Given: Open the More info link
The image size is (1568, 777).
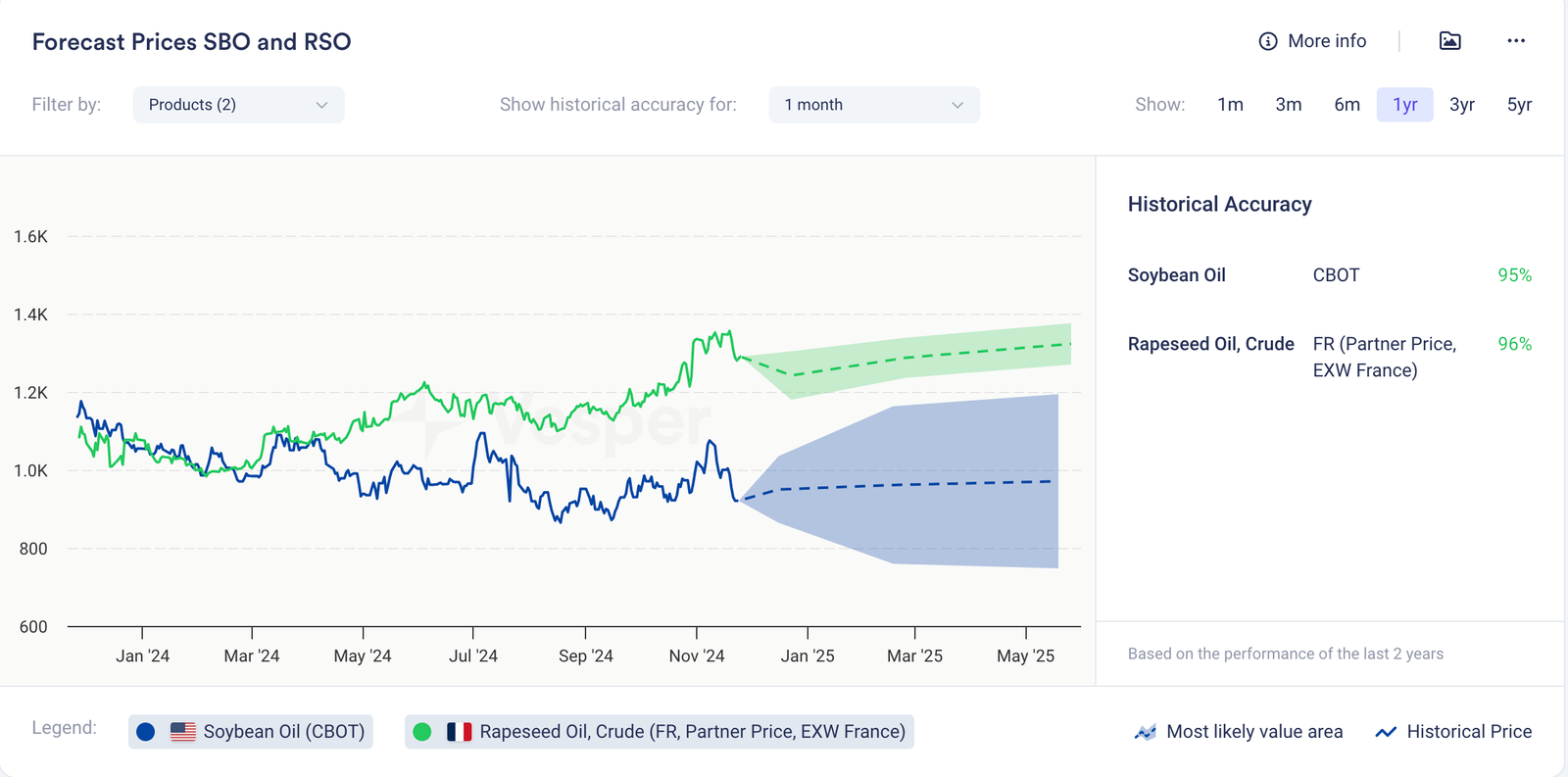Looking at the screenshot, I should point(1327,41).
